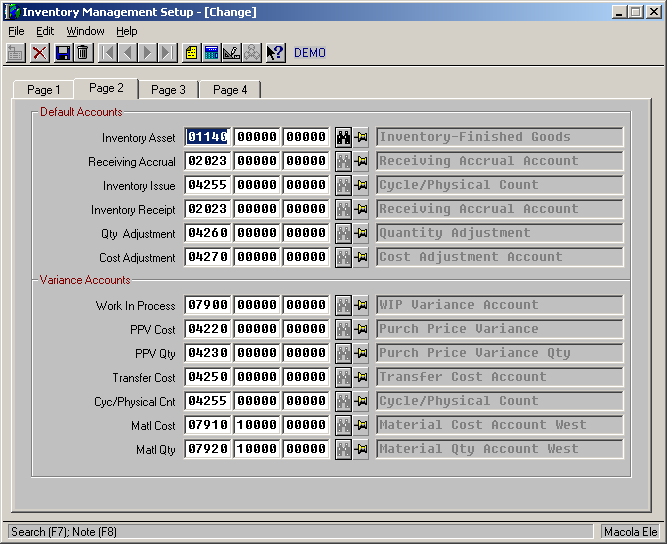Image resolution: width=667 pixels, height=544 pixels.
Task: Click binoculars icon in Transfer Cost row
Action: (x=343, y=377)
